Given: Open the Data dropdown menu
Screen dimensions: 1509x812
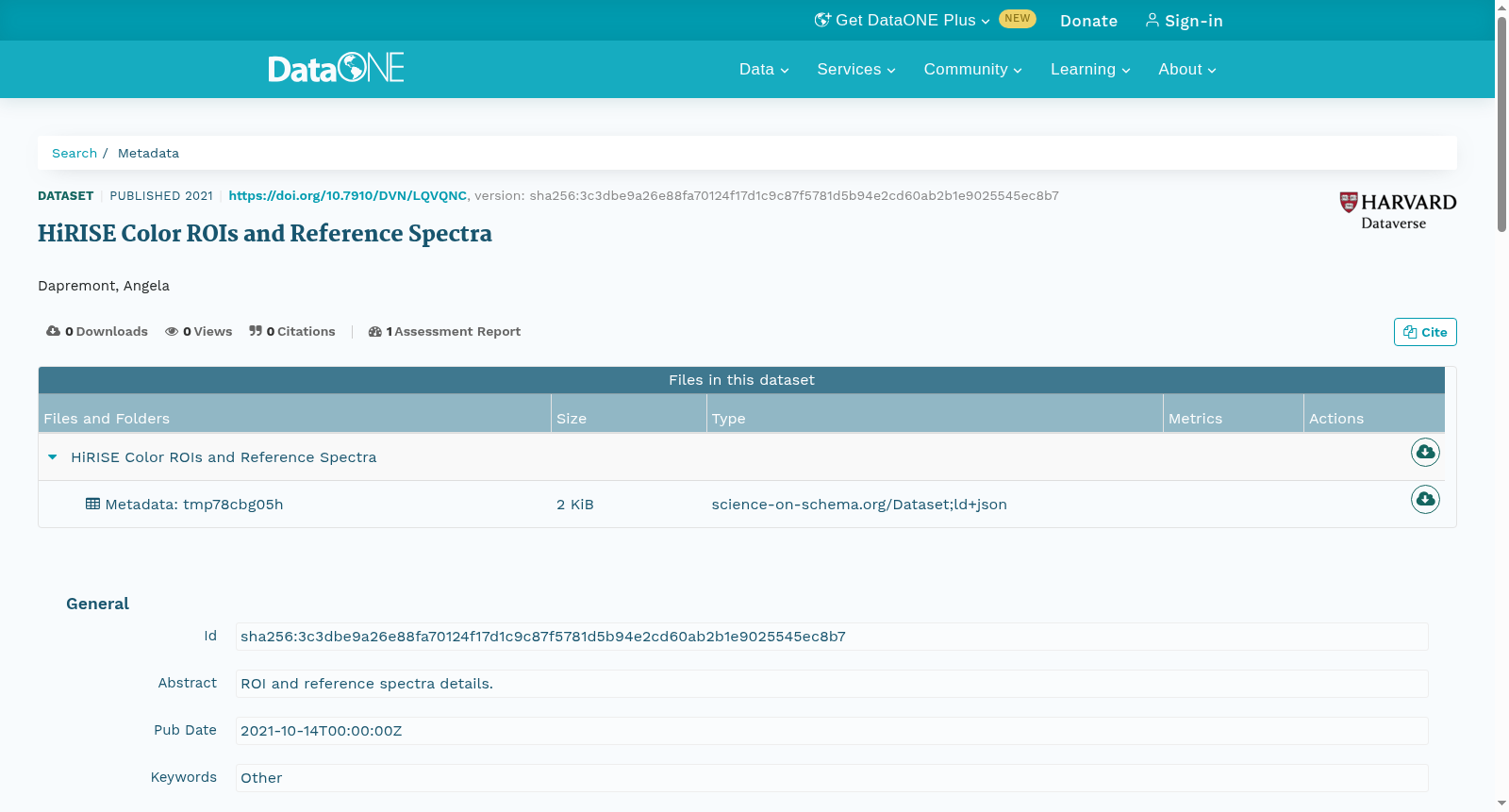Looking at the screenshot, I should click(x=764, y=69).
